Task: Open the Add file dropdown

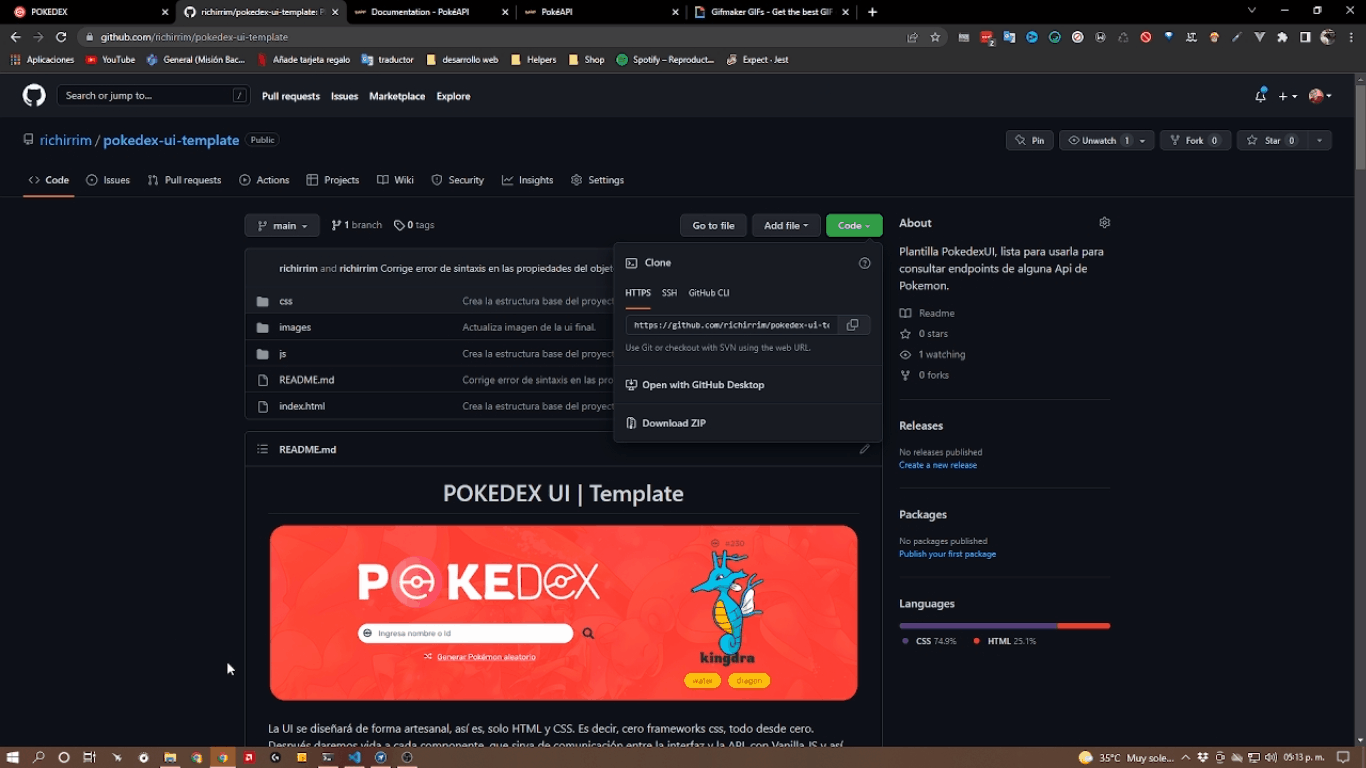Action: pyautogui.click(x=786, y=225)
